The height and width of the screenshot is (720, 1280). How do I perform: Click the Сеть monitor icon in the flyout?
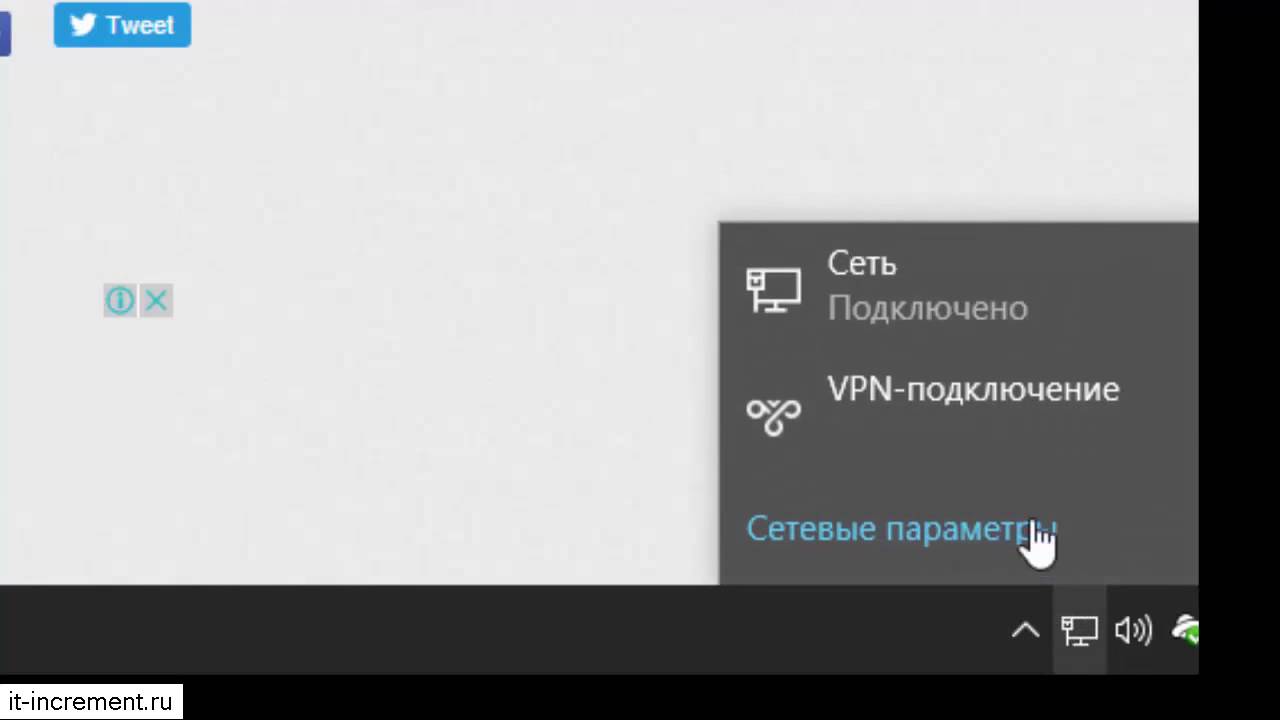click(x=773, y=290)
